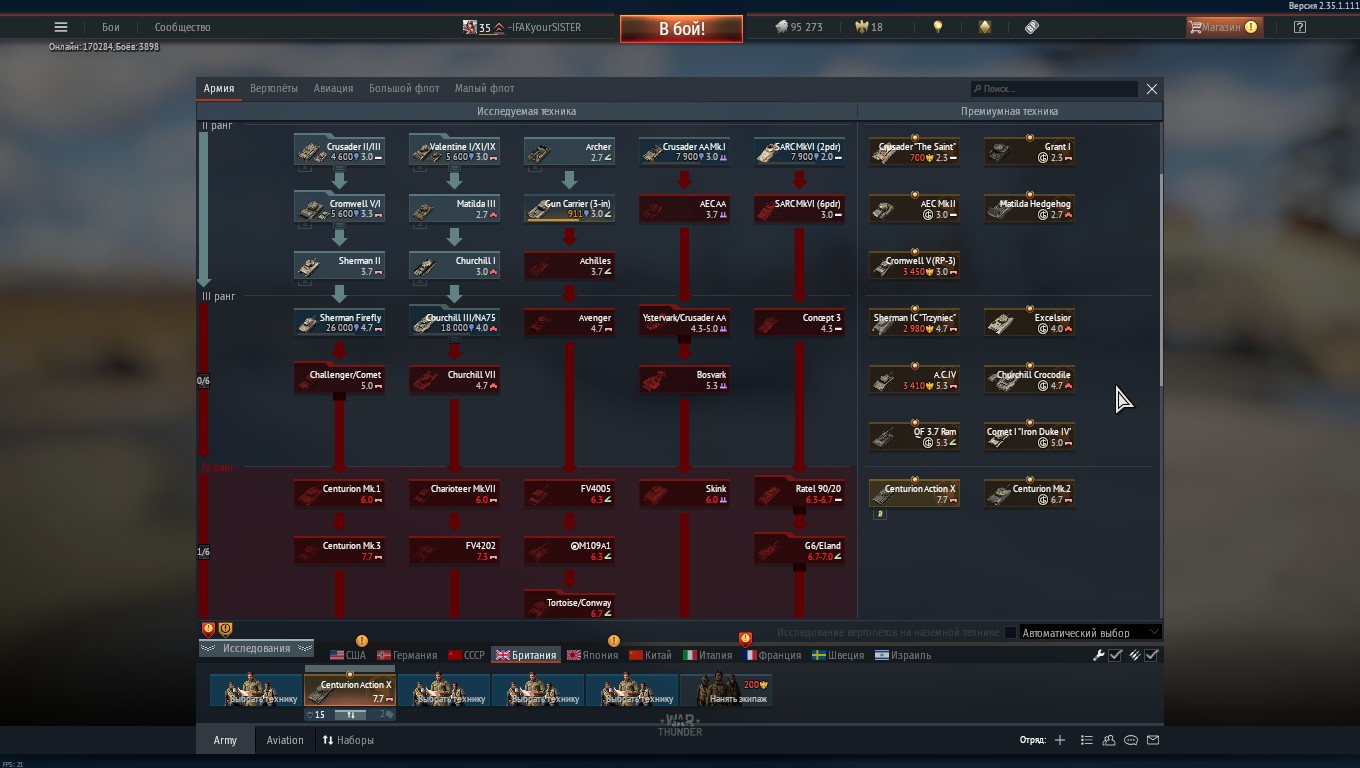Focus the Поиск search field
The image size is (1360, 768).
(1054, 89)
